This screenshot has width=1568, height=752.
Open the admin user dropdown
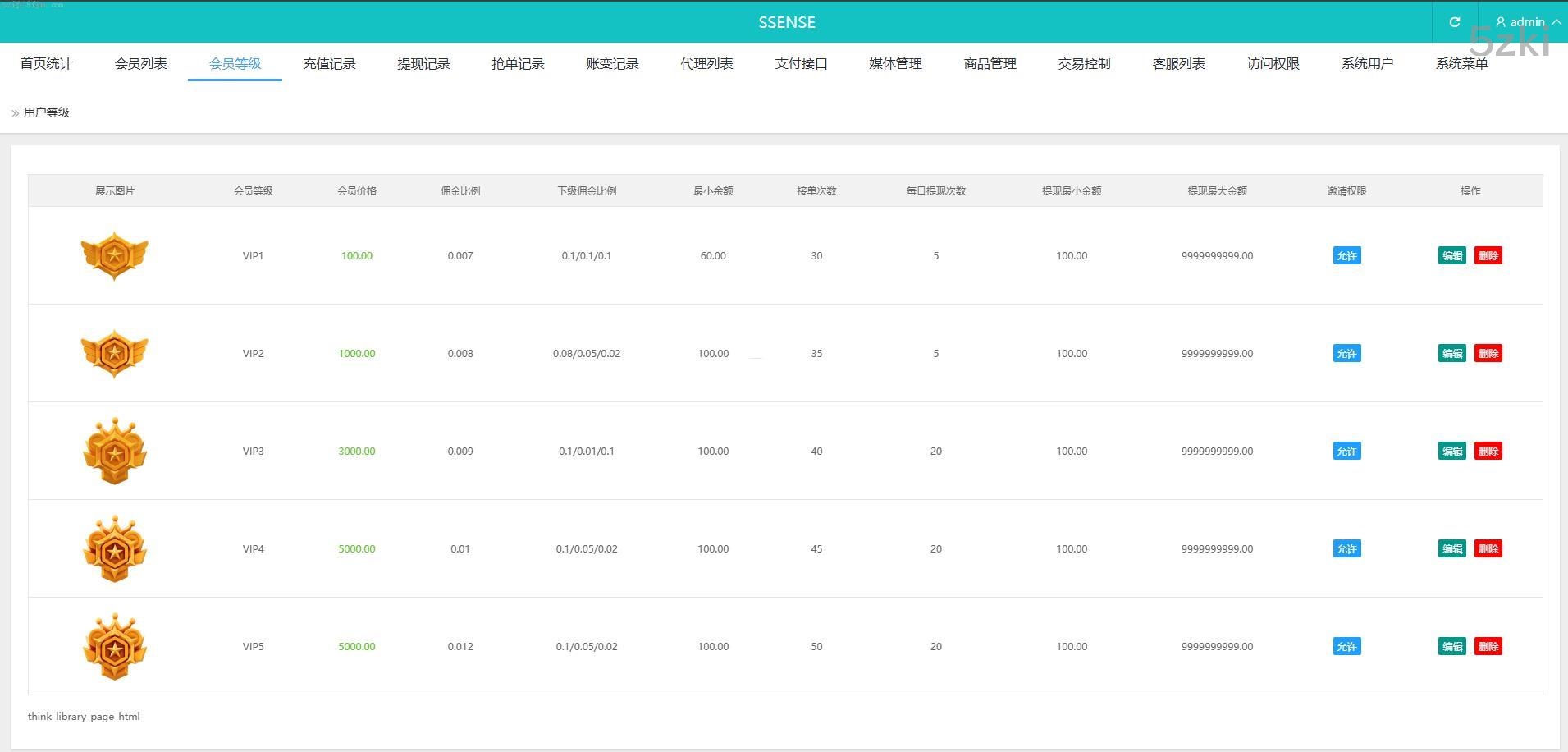pos(1527,22)
